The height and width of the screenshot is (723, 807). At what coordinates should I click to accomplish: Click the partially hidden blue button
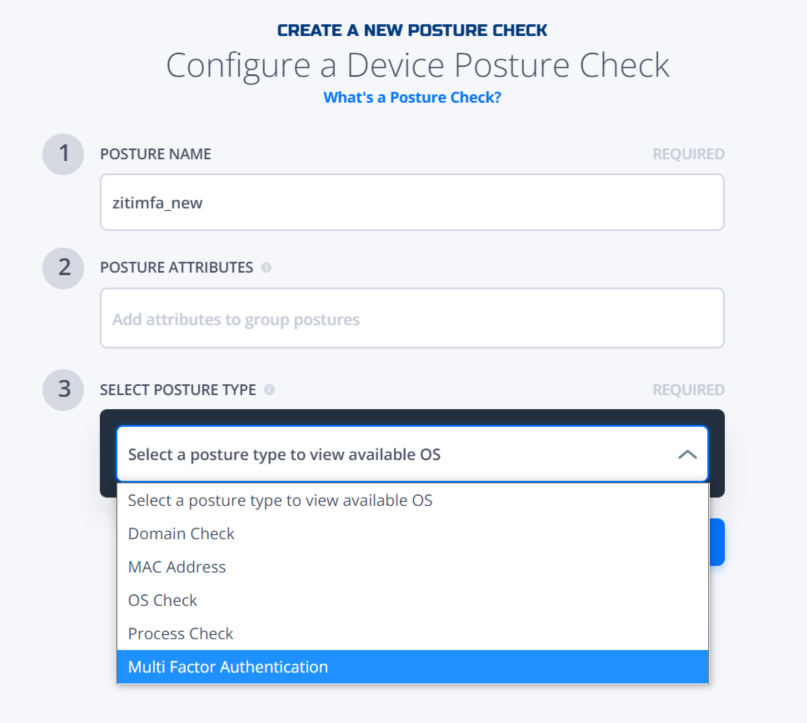pyautogui.click(x=717, y=542)
